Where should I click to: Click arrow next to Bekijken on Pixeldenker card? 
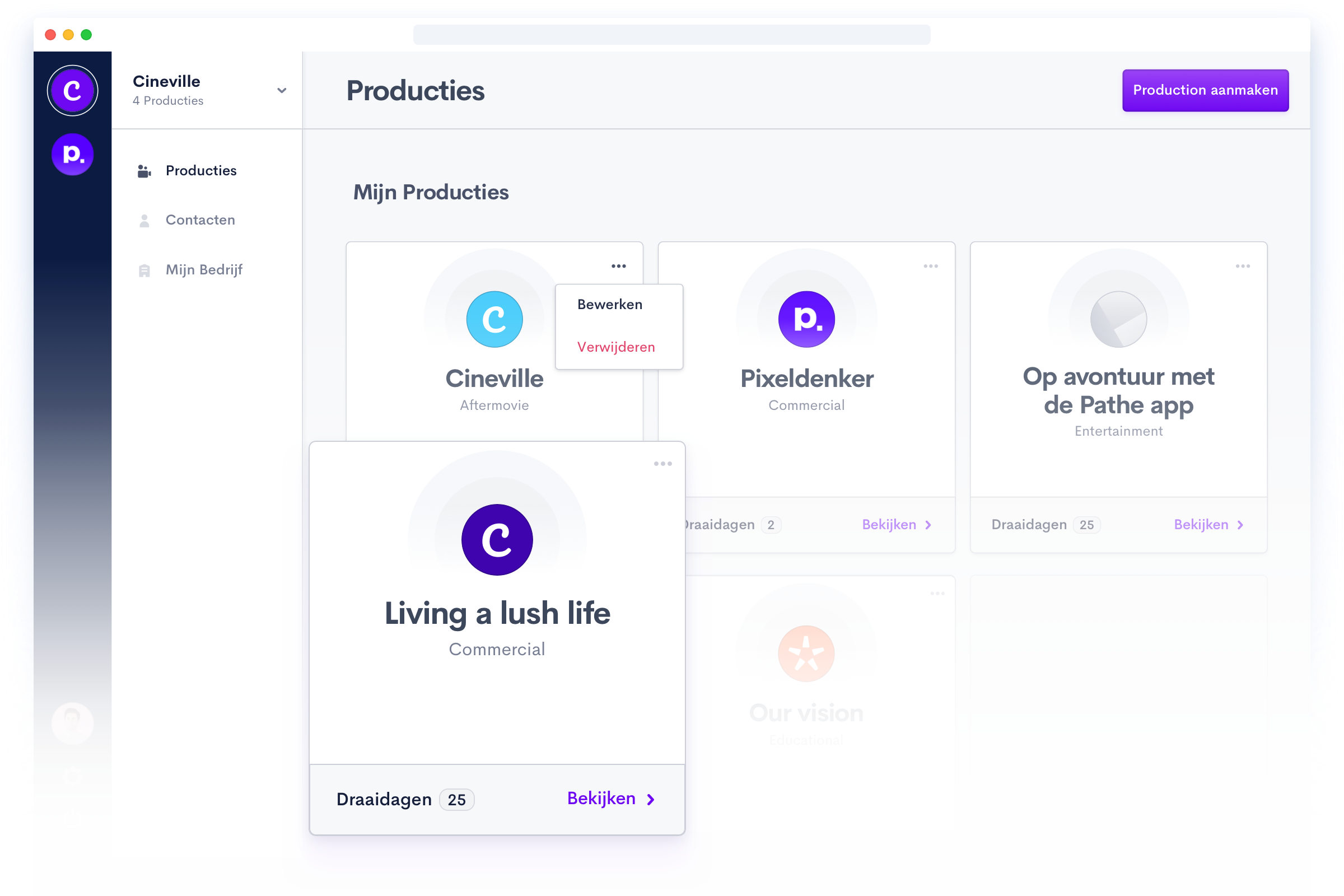[x=928, y=525]
